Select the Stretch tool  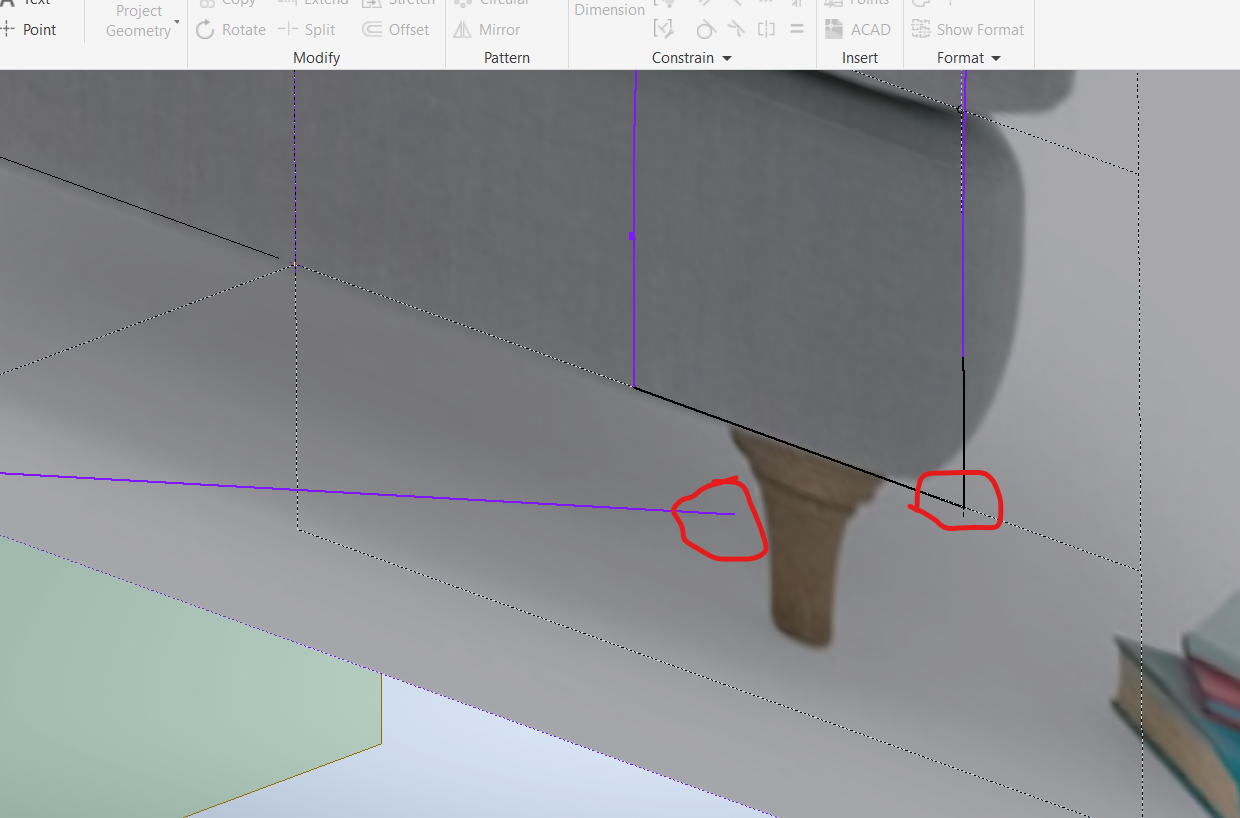pos(399,3)
